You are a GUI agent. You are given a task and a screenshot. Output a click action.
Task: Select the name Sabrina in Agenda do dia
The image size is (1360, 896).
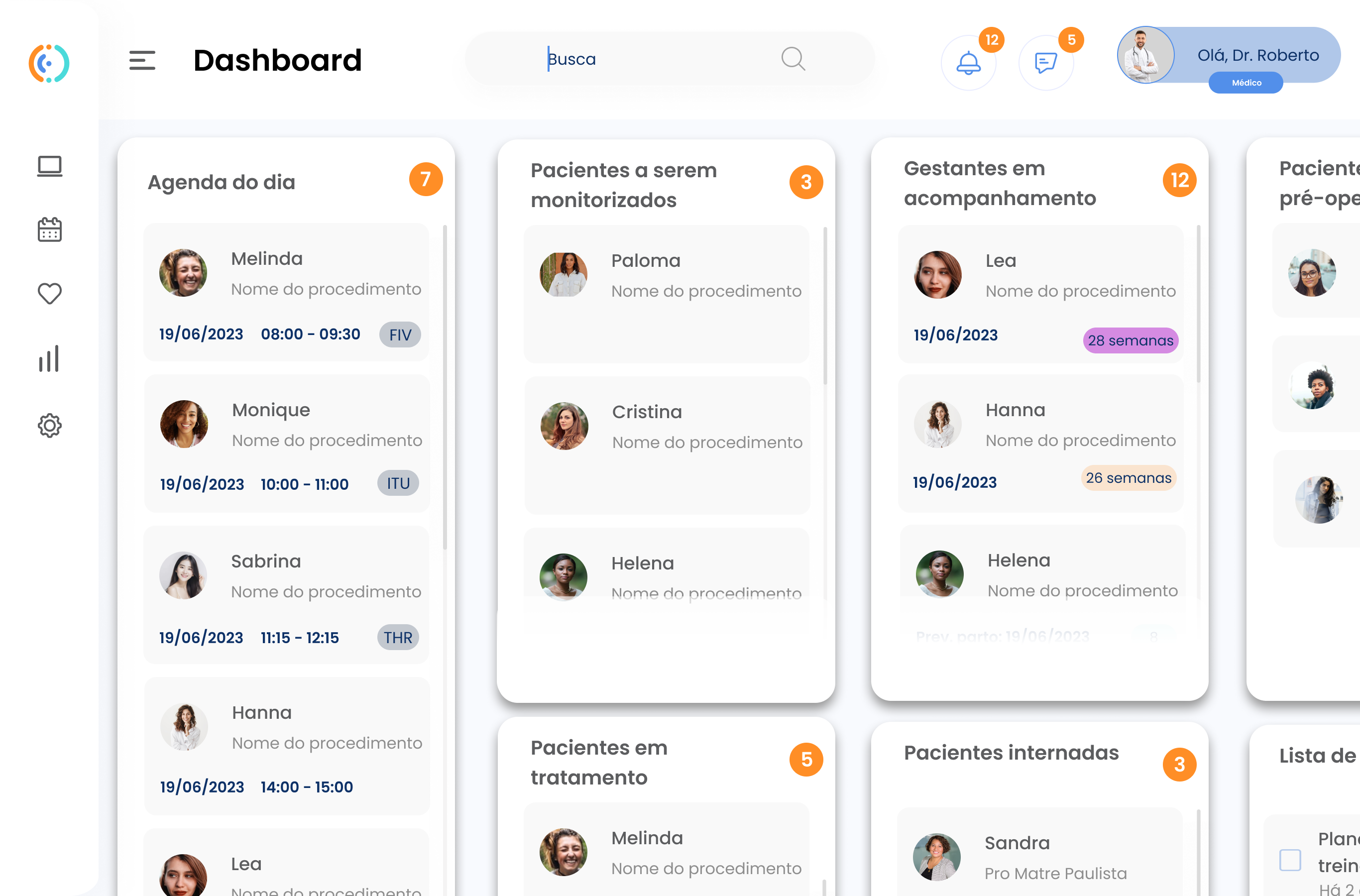[266, 561]
